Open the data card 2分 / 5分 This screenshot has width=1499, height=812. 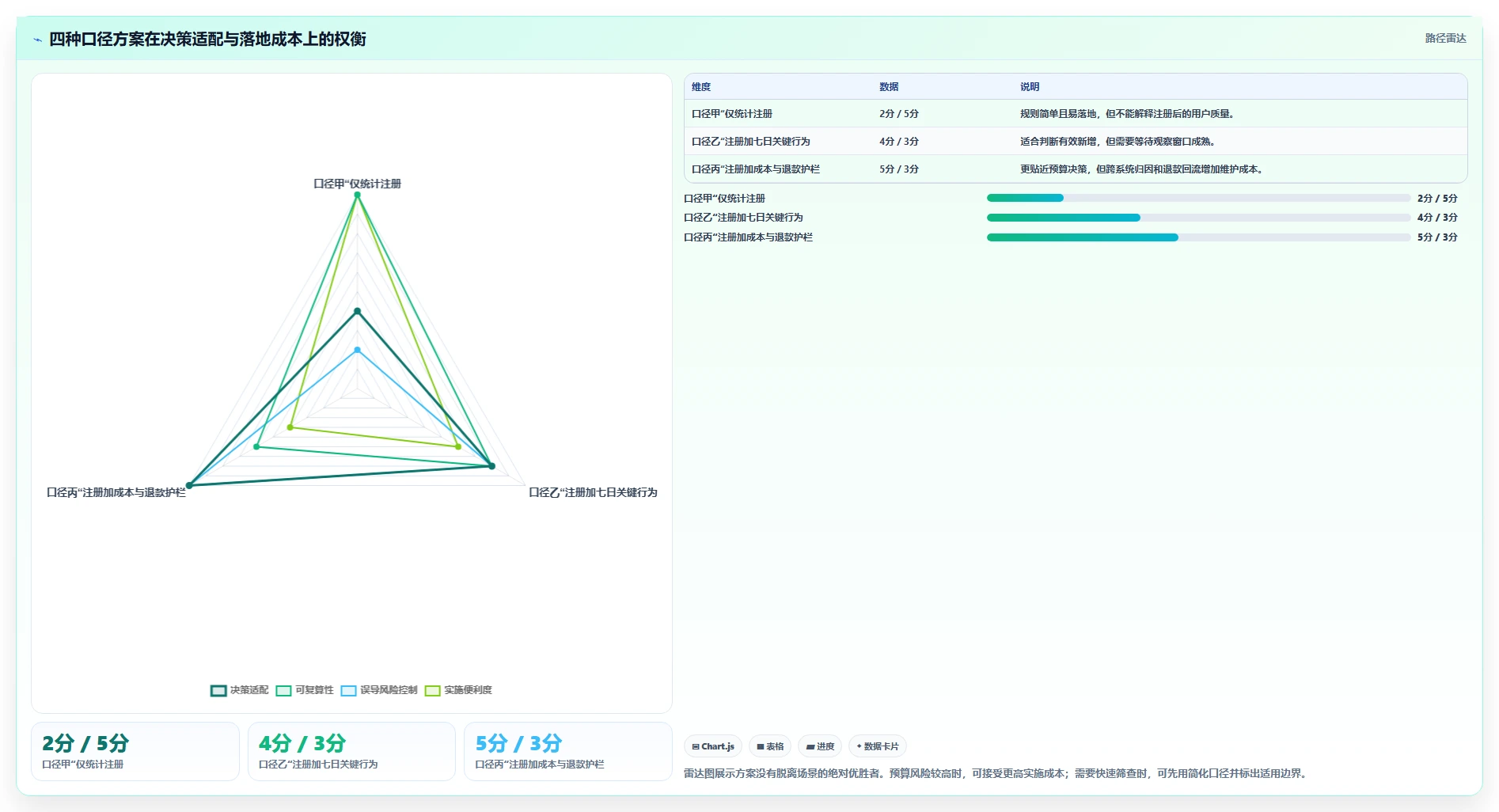point(135,751)
